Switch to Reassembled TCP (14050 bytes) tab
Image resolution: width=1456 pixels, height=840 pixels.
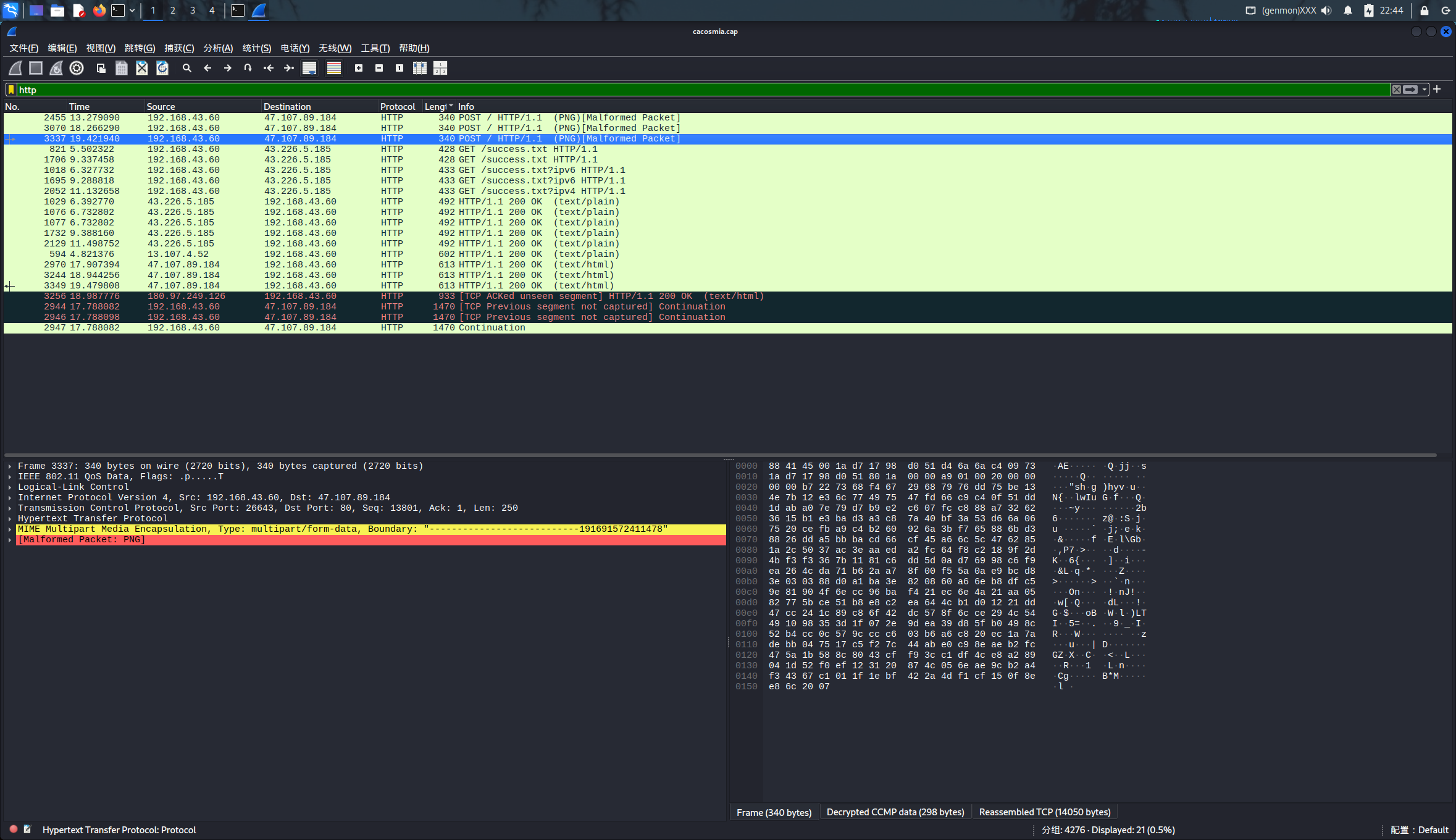(x=1045, y=812)
